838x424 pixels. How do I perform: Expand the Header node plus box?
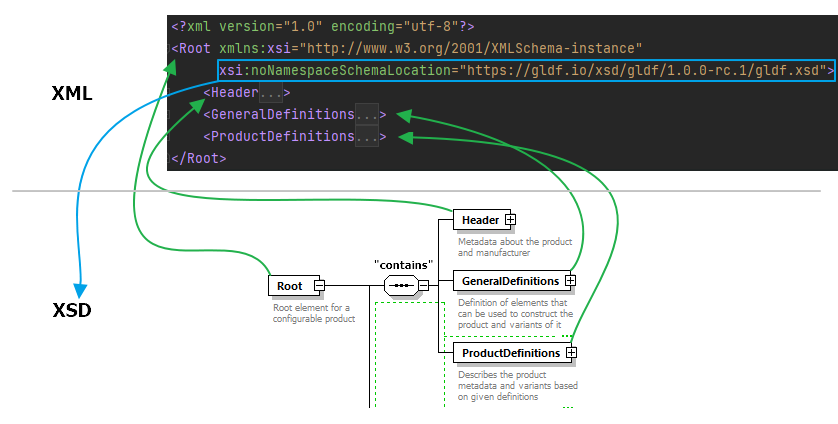tap(510, 220)
